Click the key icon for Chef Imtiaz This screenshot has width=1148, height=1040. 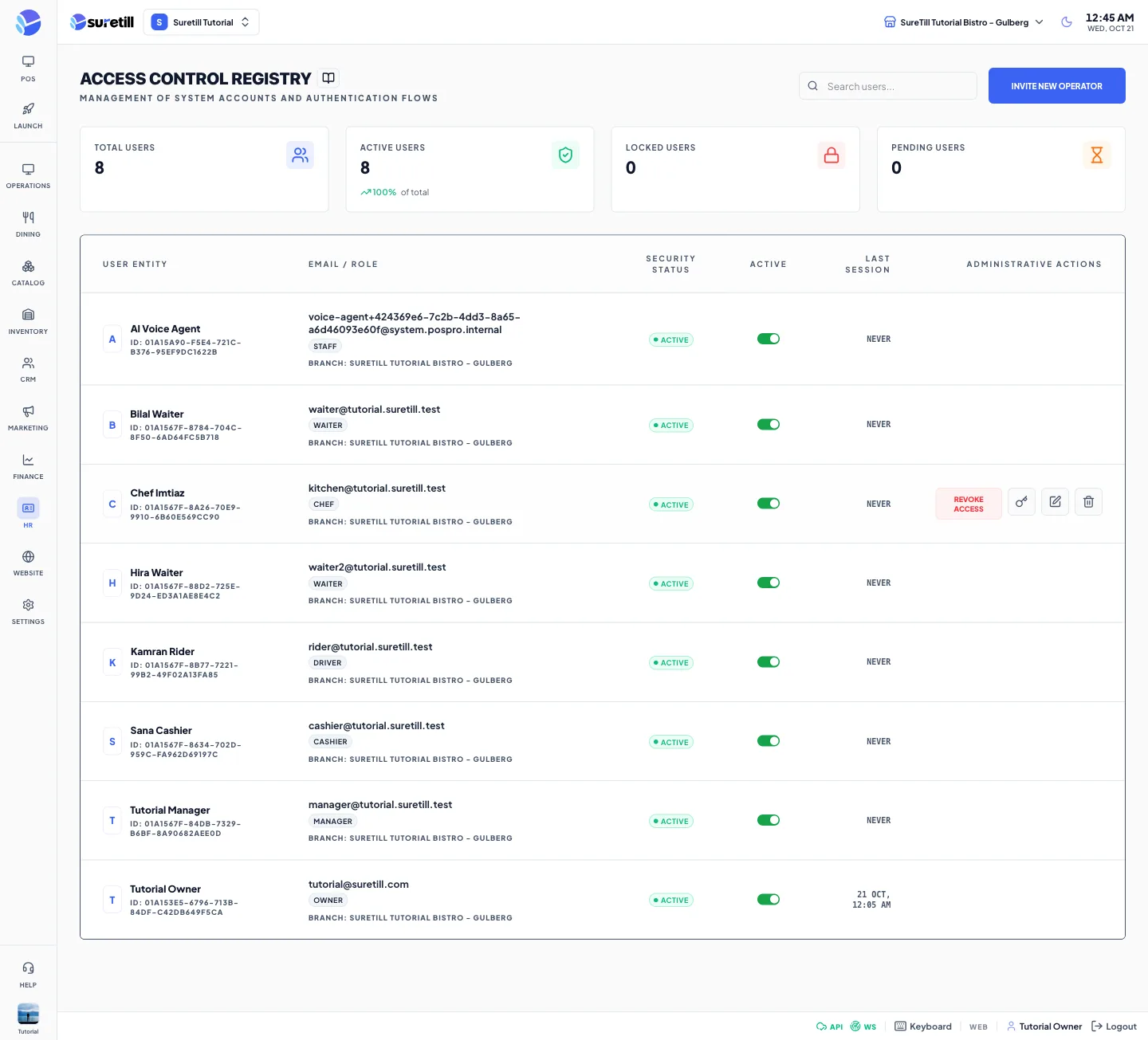(x=1021, y=502)
